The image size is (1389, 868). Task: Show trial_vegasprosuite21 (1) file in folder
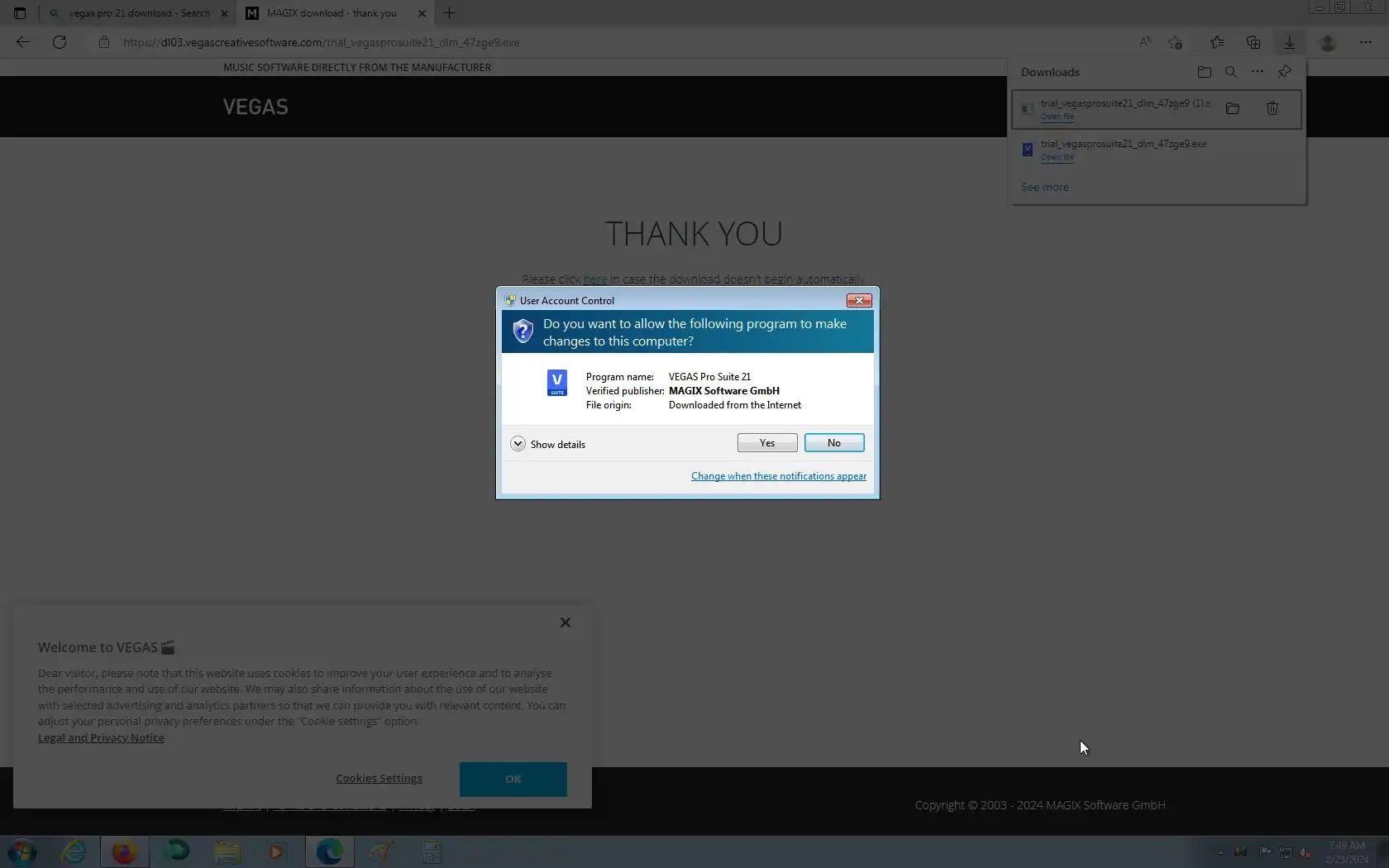point(1233,108)
